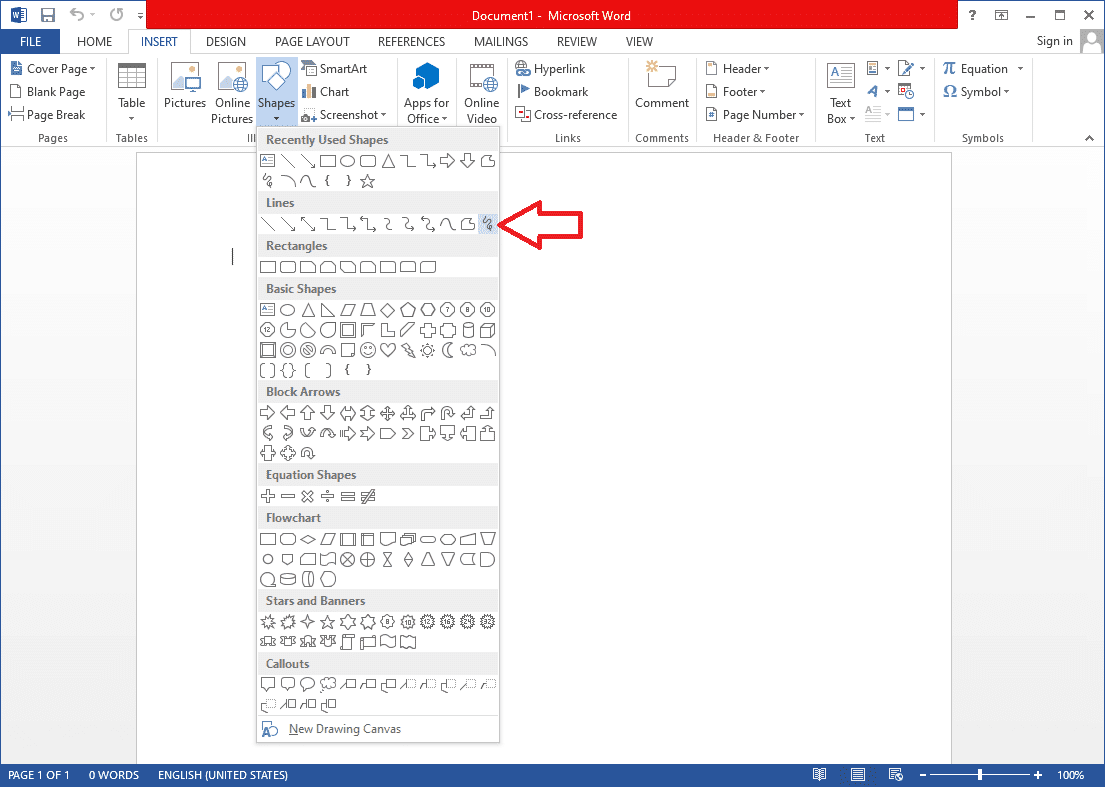Switch to the DESIGN tab
Viewport: 1105px width, 787px height.
click(225, 41)
